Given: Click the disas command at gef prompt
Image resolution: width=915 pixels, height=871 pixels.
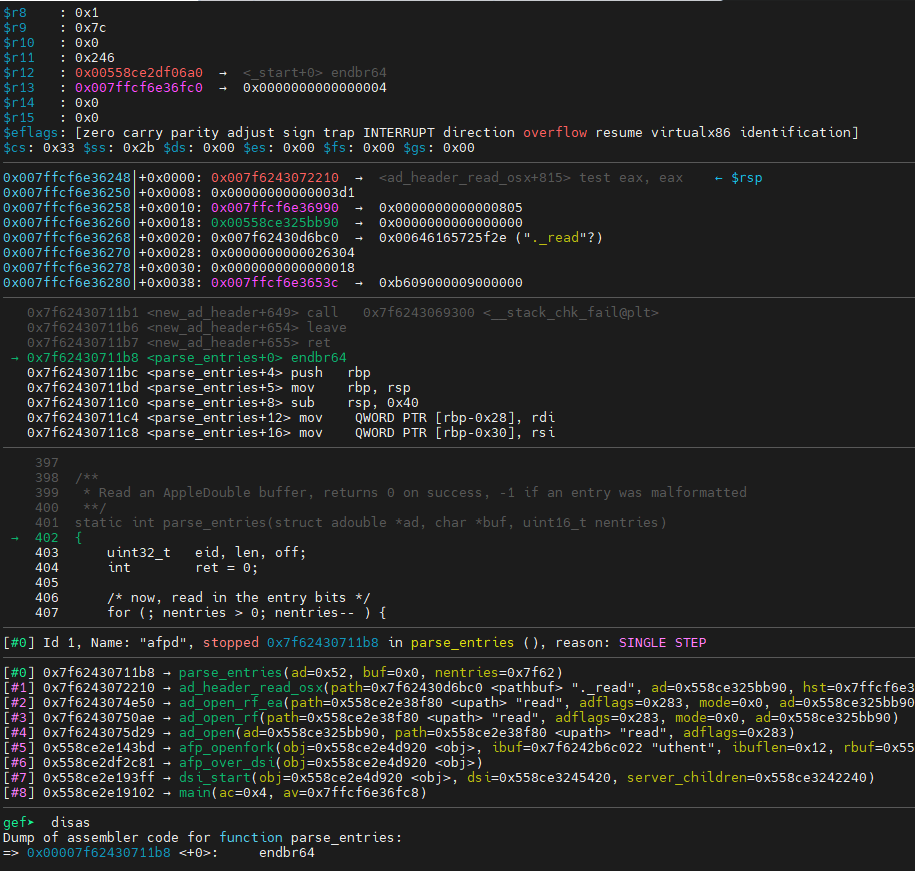Looking at the screenshot, I should point(71,823).
